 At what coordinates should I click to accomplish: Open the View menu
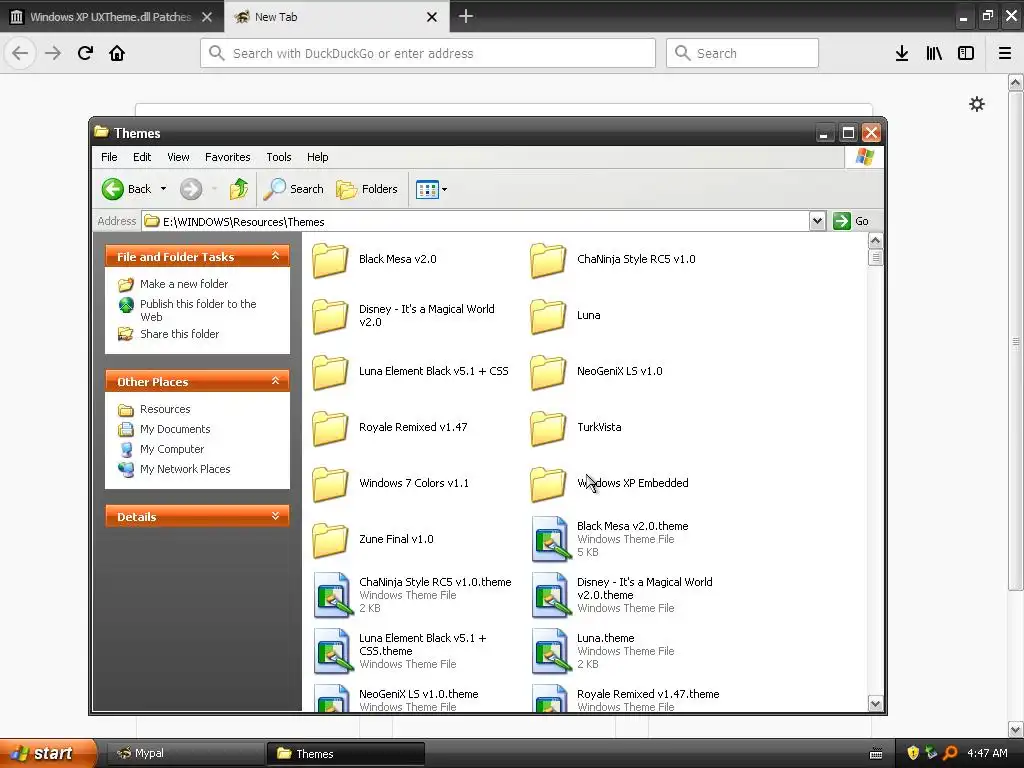tap(178, 157)
